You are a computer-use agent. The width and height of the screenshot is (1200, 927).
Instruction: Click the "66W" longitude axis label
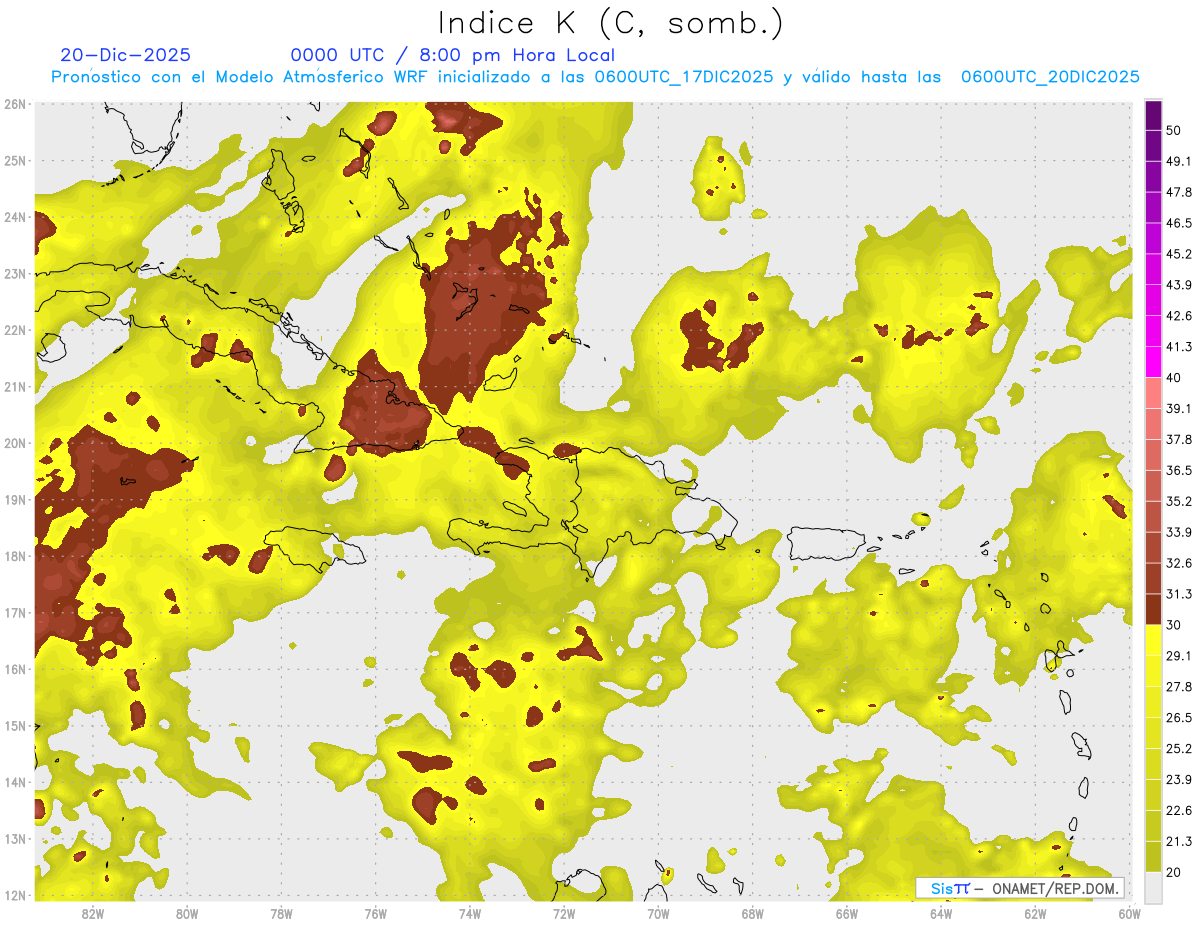click(846, 914)
